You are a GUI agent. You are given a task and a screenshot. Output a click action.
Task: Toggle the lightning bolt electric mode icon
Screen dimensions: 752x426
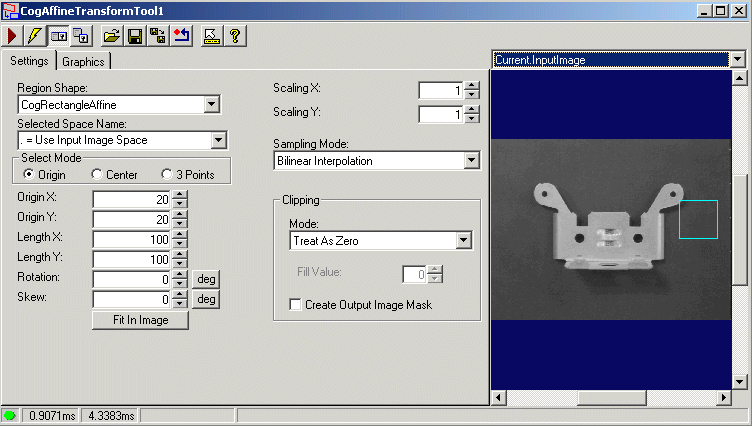[x=35, y=36]
